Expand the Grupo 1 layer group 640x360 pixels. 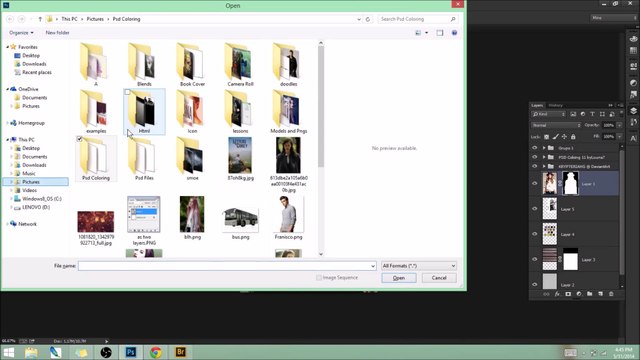coord(544,148)
